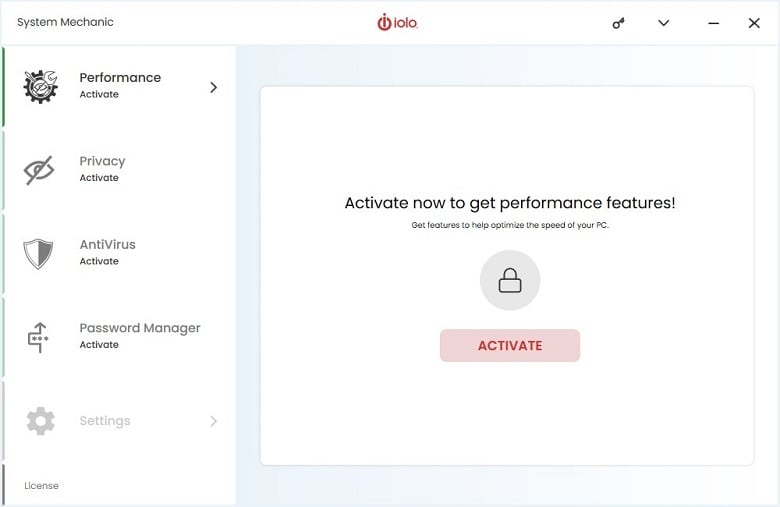Click the Privacy crossed-eye icon
This screenshot has width=780, height=507.
pyautogui.click(x=39, y=170)
